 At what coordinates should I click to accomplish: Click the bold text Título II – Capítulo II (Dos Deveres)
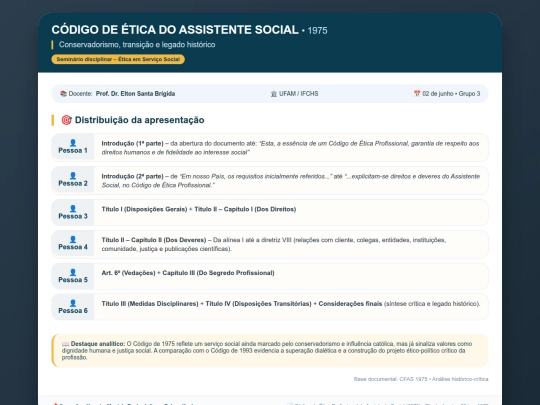(x=154, y=240)
